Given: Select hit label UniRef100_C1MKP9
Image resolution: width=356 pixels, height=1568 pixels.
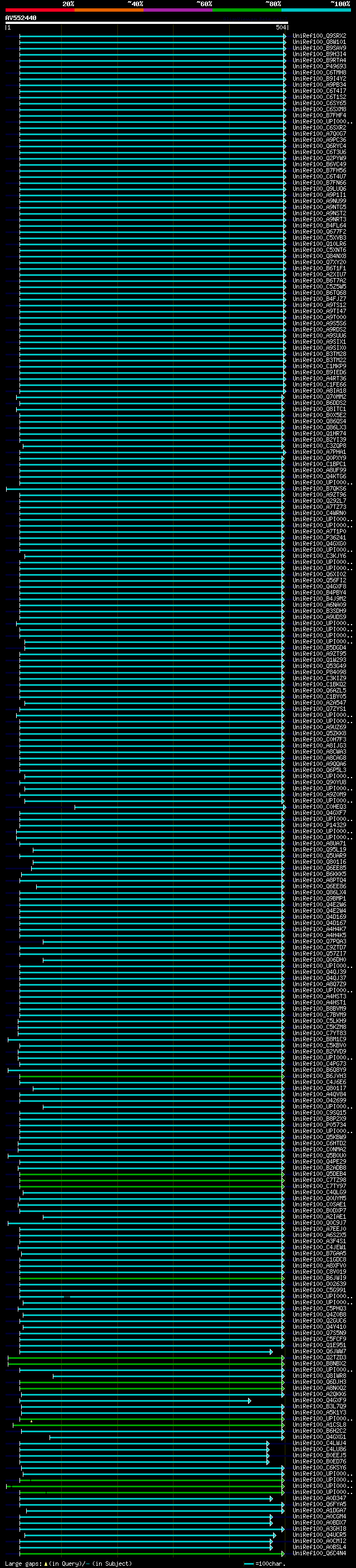Looking at the screenshot, I should point(319,367).
